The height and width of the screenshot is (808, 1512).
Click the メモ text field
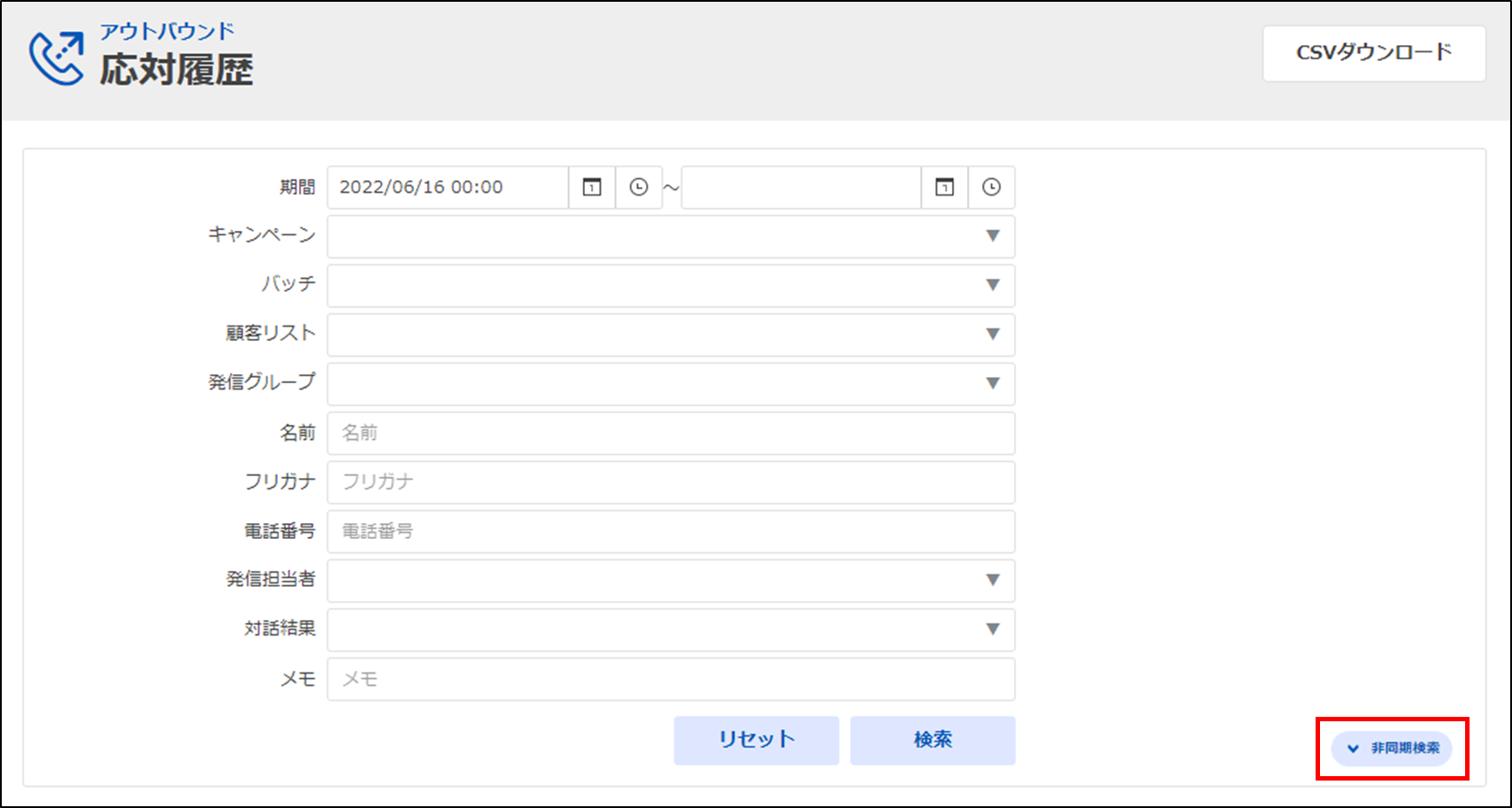[671, 679]
